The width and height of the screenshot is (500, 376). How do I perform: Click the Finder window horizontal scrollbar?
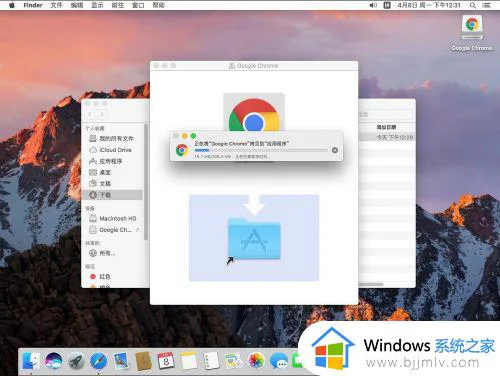[371, 284]
